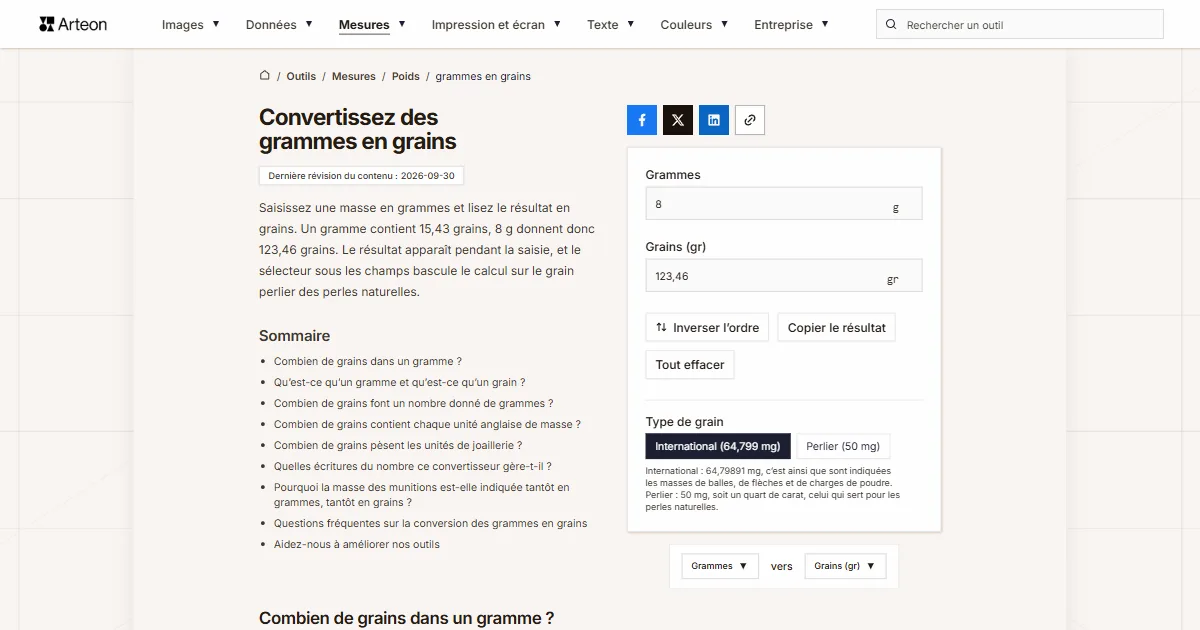Click the Dernière révision du contenu date badge
The height and width of the screenshot is (630, 1200).
361,175
